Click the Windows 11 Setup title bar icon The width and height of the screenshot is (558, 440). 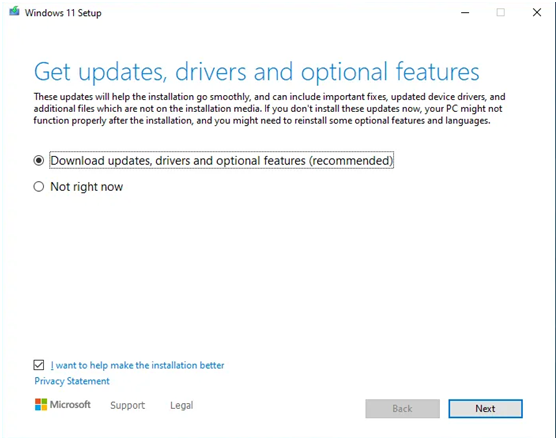click(x=14, y=12)
